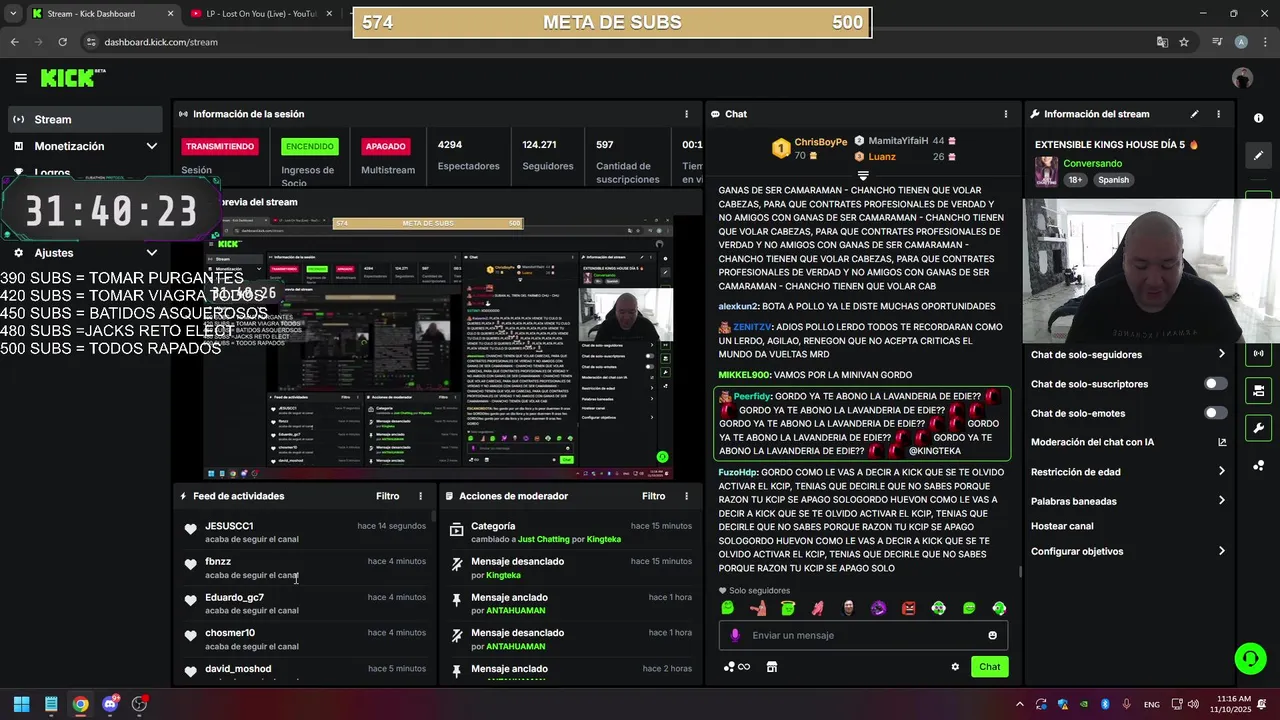Open activity feed three-dot menu

point(420,496)
